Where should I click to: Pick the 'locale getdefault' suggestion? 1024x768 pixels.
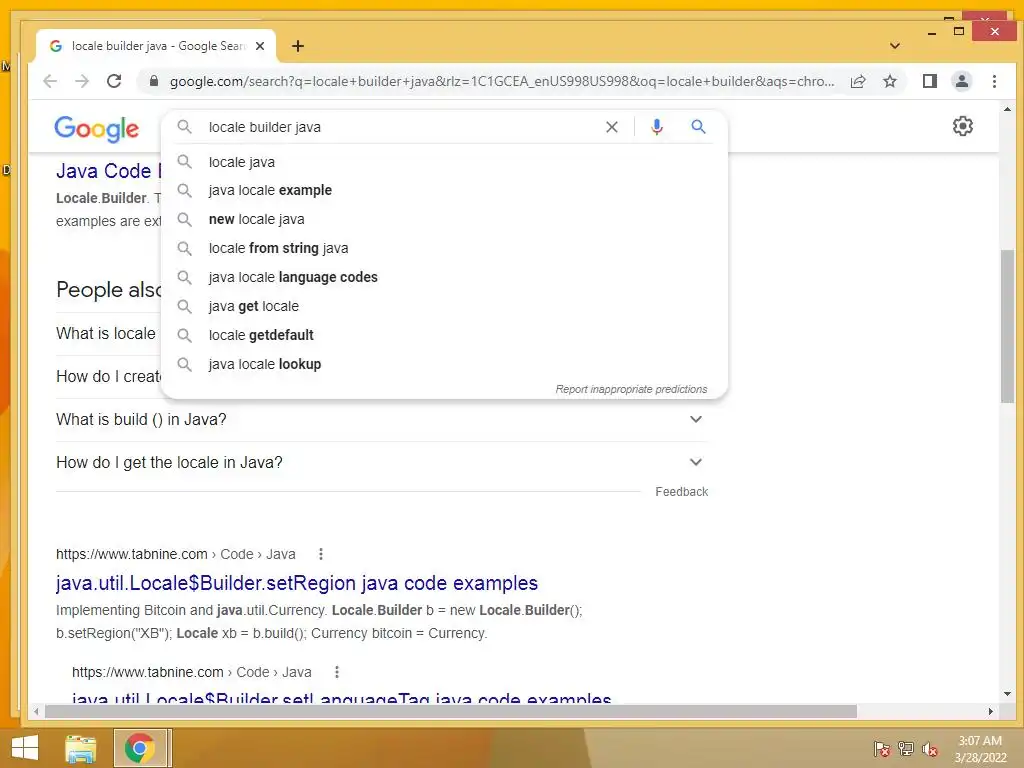point(444,335)
